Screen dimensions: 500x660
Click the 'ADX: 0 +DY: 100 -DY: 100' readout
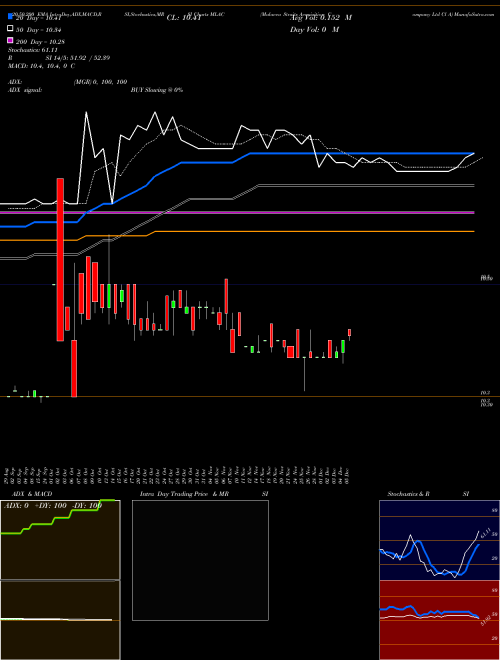pyautogui.click(x=53, y=505)
